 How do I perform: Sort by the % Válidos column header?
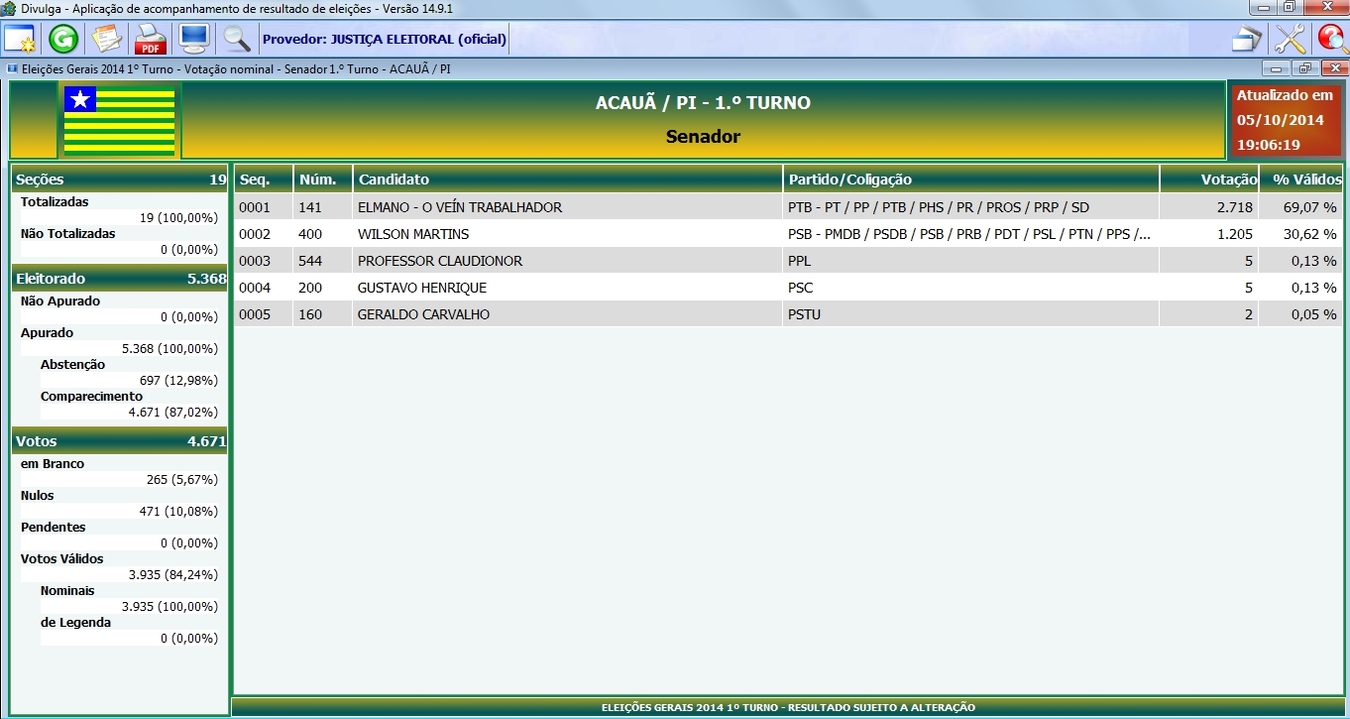[x=1302, y=179]
